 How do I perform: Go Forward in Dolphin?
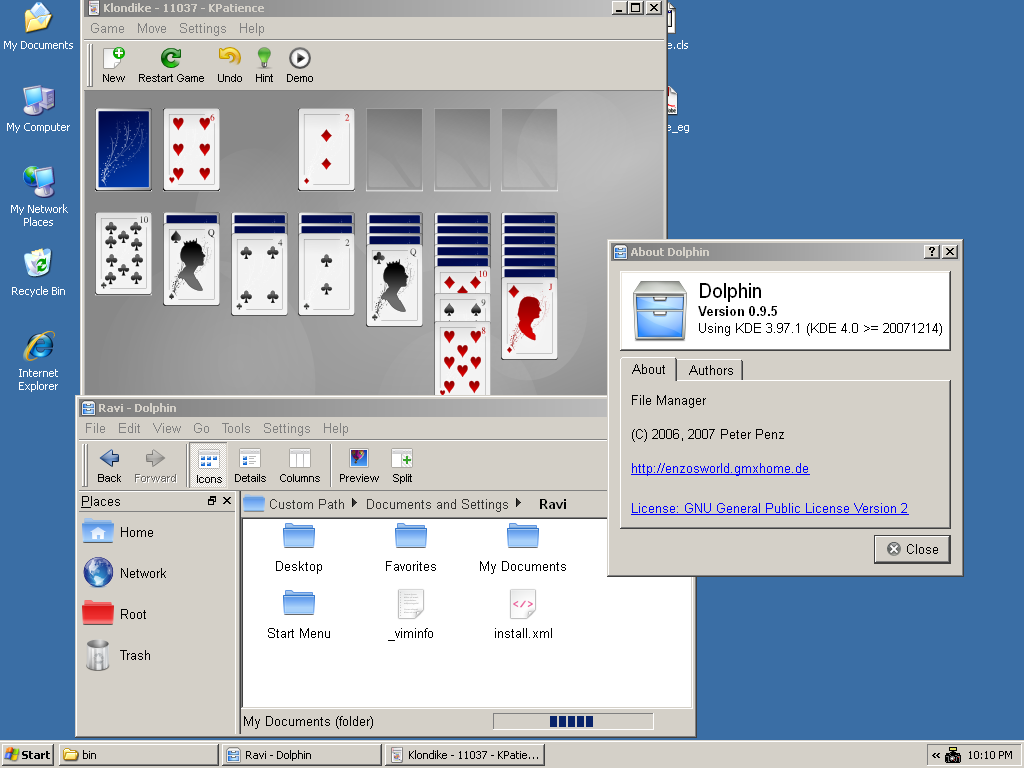(155, 466)
